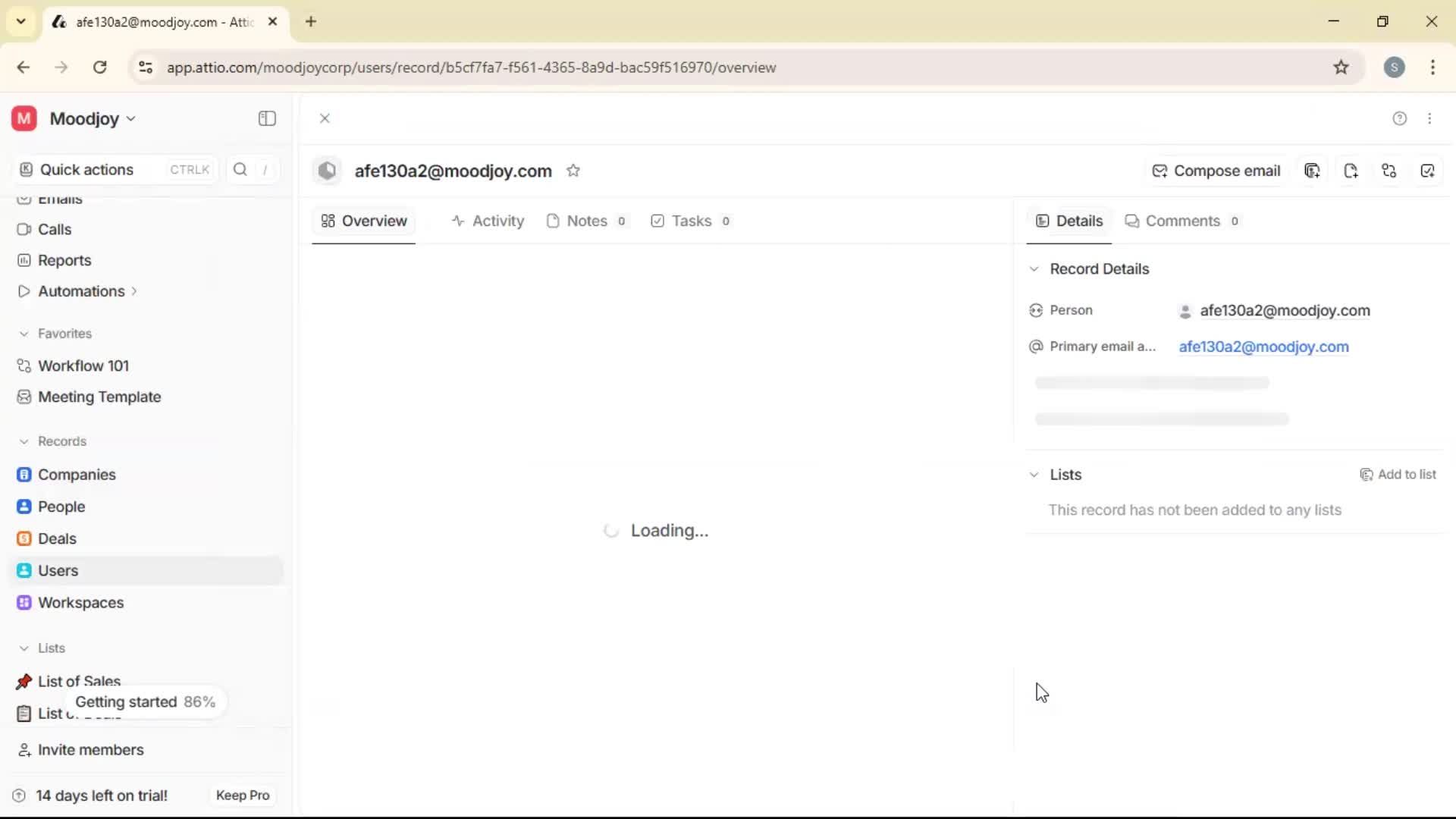The width and height of the screenshot is (1456, 819).
Task: Link a record using the connect icon
Action: 1390,171
